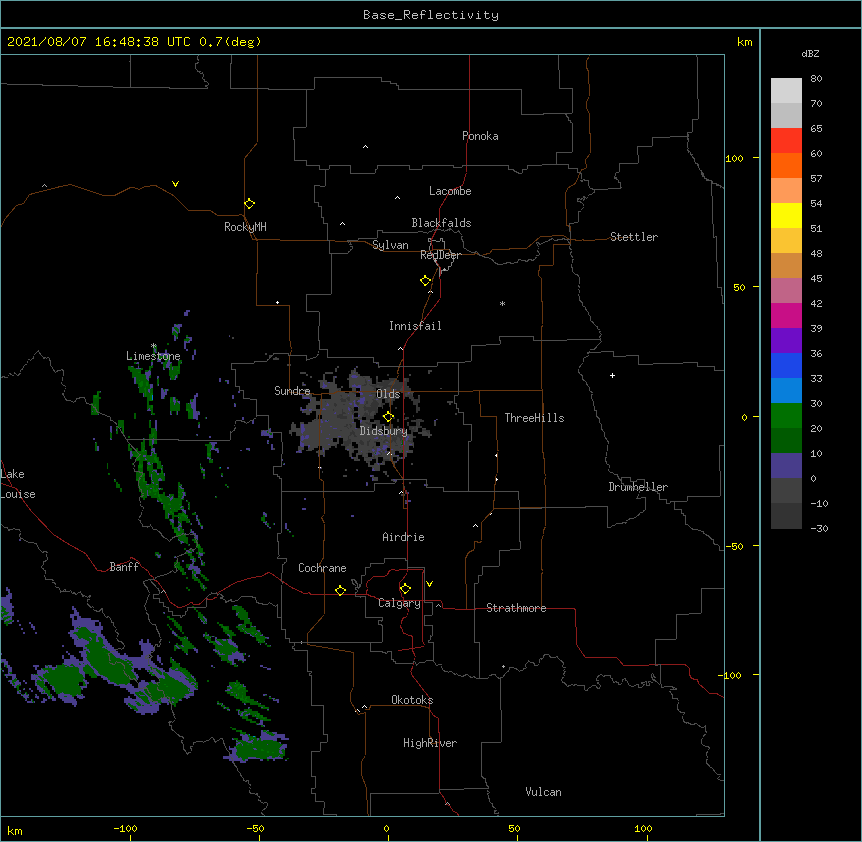Click the Innisfail city label
Screen dimensions: 862x842
(415, 326)
